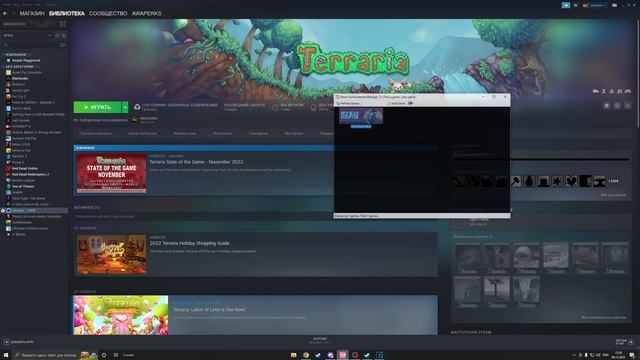Select Red Dead Redemption 2 in library
Image resolution: width=640 pixels, height=360 pixels.
[30, 175]
